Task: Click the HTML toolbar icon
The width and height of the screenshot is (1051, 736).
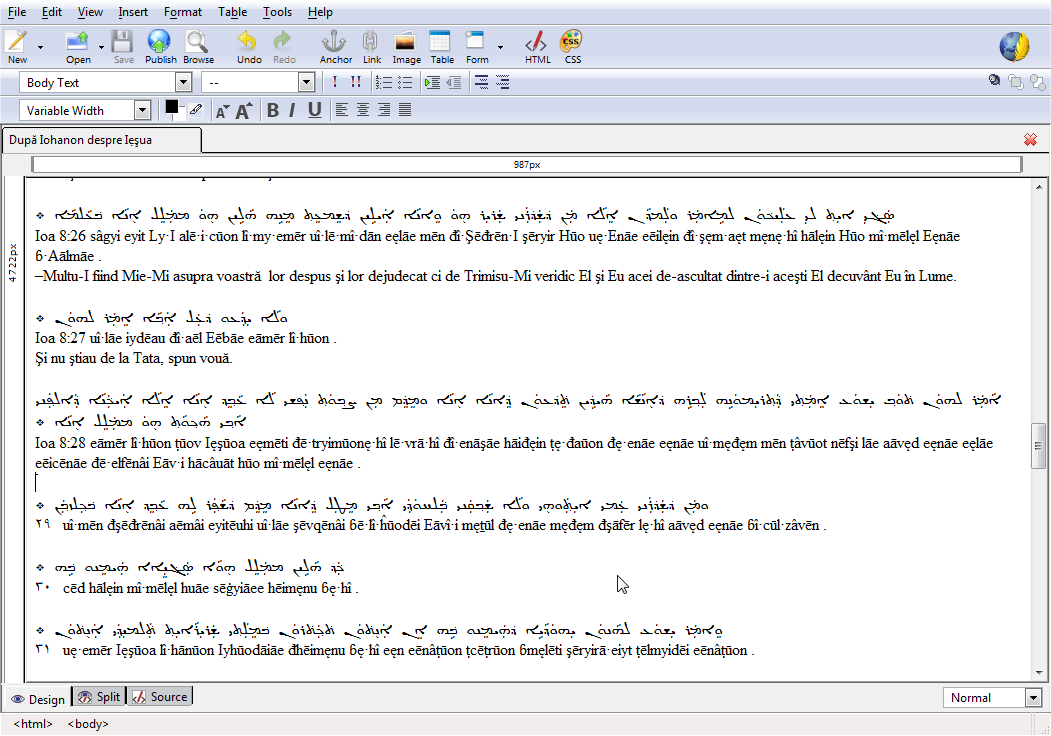Action: click(538, 46)
